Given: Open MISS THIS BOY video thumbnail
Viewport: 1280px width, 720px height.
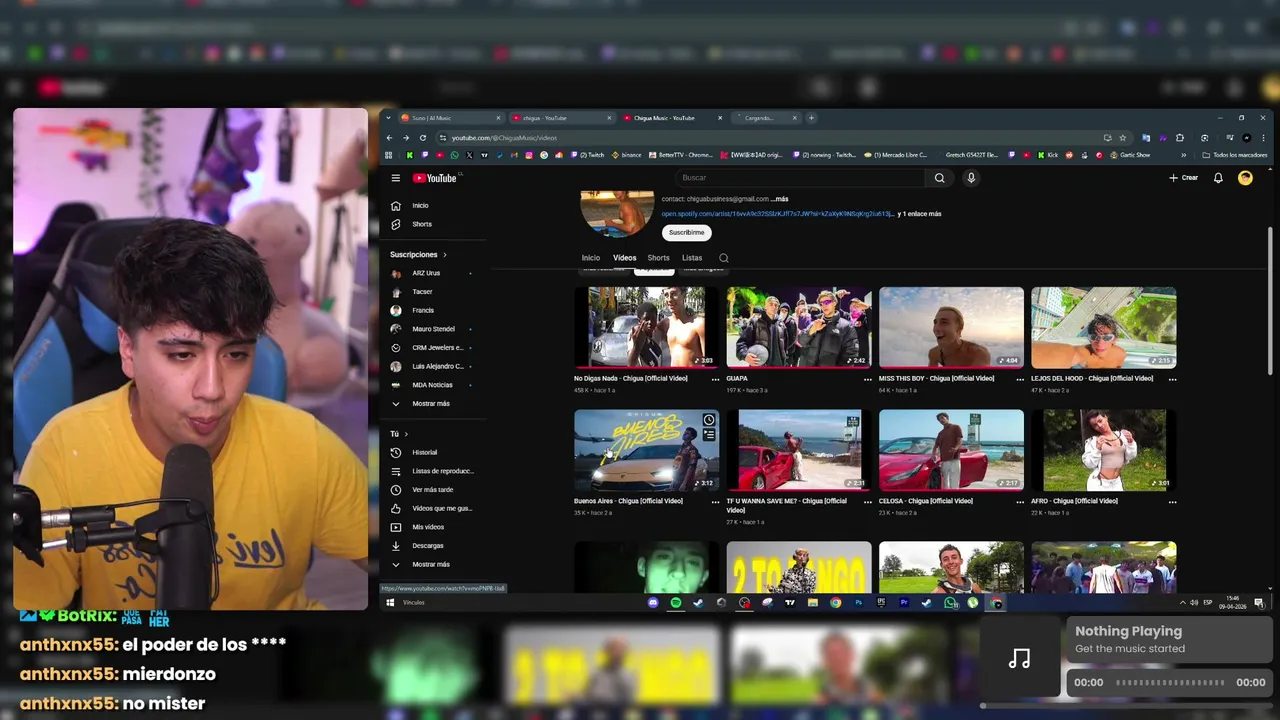Looking at the screenshot, I should point(951,328).
